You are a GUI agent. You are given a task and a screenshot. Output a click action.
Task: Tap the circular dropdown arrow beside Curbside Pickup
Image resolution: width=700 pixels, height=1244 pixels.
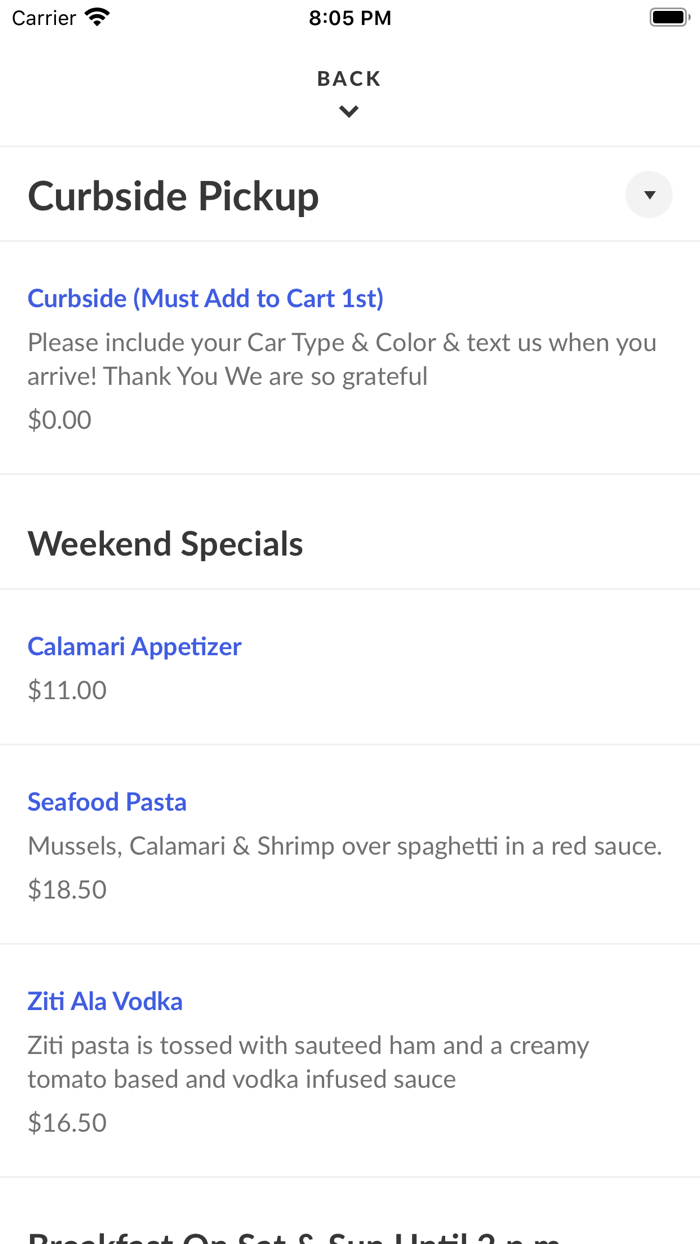click(x=649, y=194)
